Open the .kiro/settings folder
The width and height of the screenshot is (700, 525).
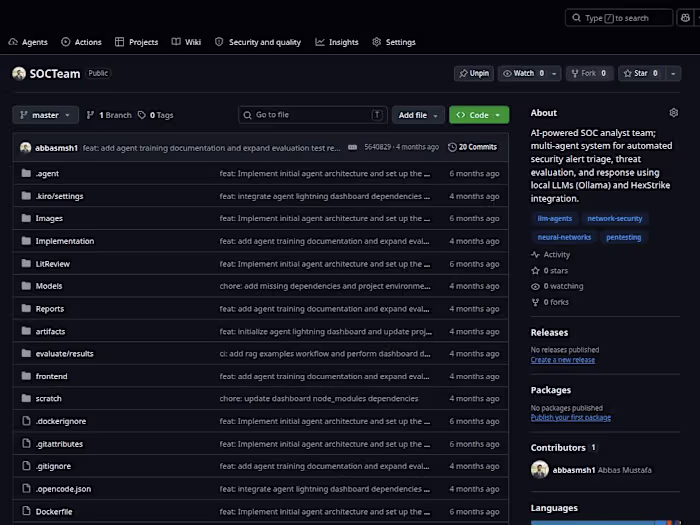59,196
